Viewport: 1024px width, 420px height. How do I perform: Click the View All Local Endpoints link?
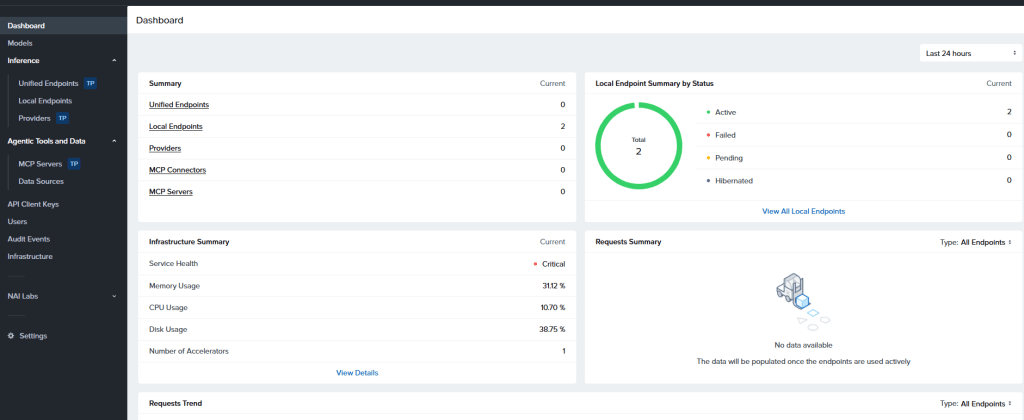coord(803,211)
